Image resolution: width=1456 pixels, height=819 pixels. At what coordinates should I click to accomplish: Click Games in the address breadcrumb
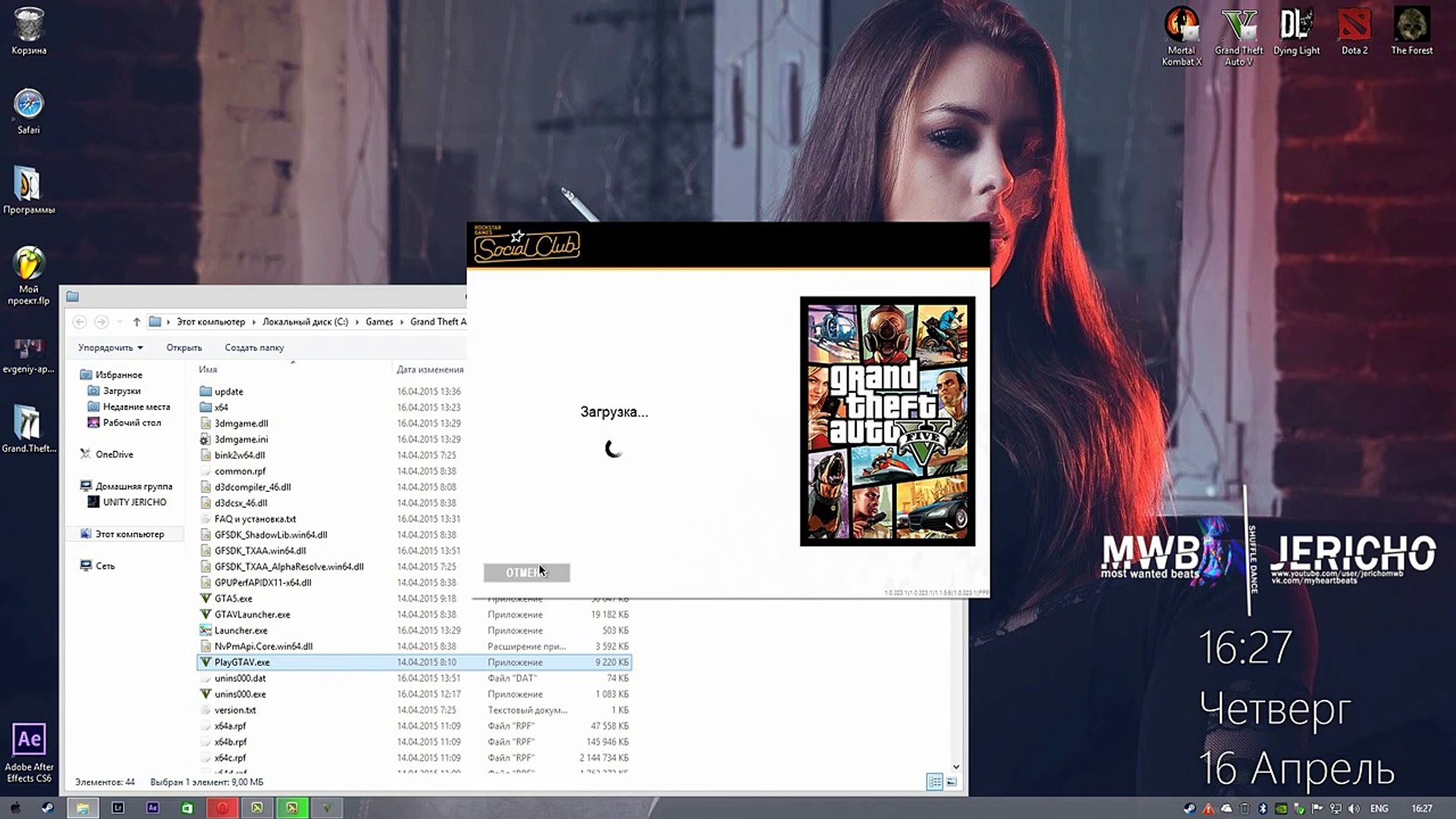tap(379, 322)
